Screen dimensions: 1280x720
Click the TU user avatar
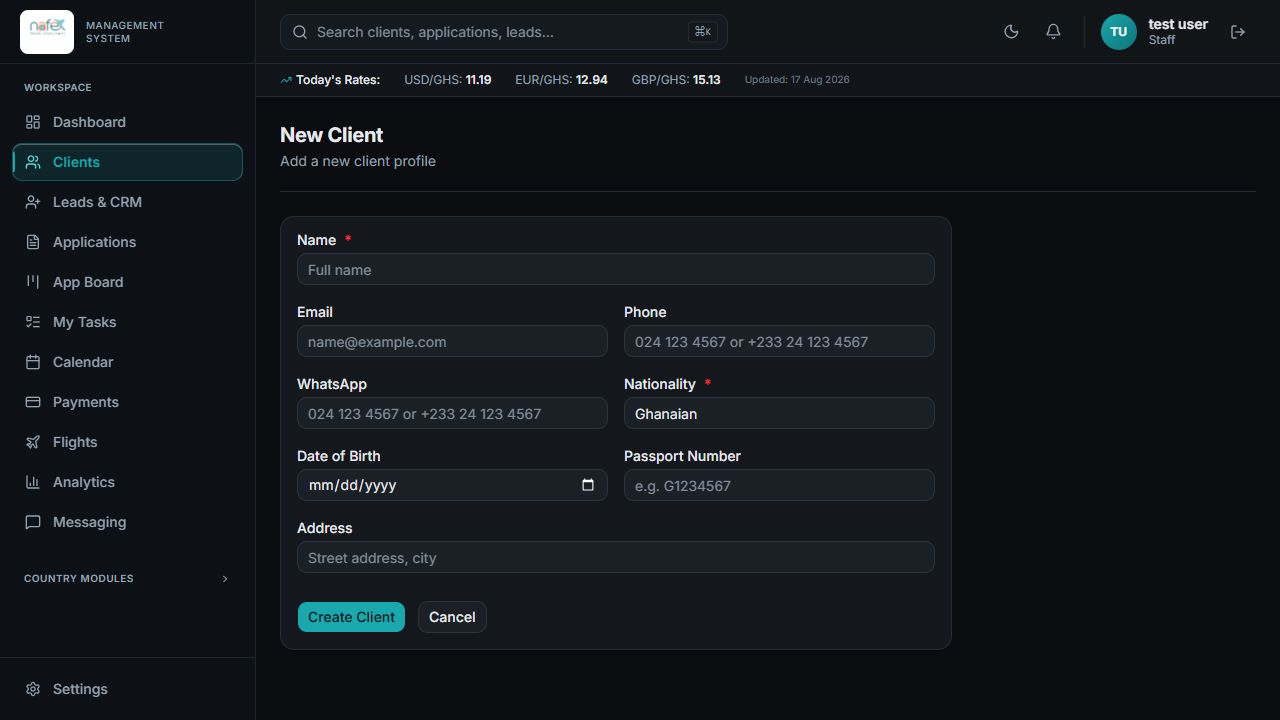click(x=1119, y=32)
